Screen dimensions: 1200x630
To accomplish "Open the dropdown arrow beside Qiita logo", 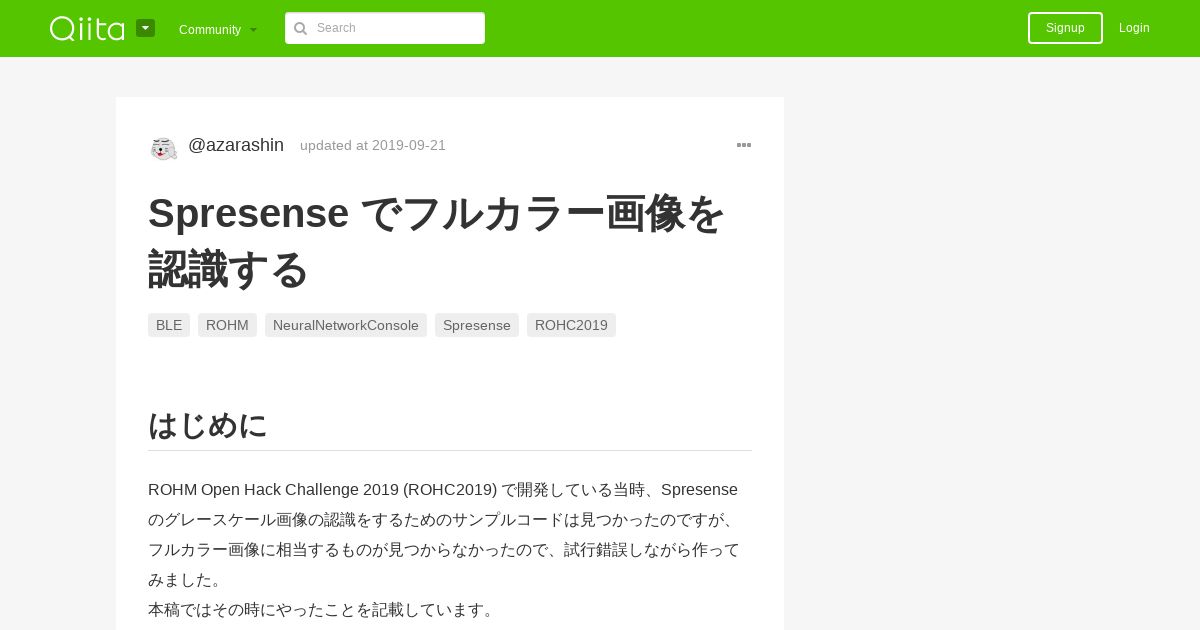I will point(145,28).
